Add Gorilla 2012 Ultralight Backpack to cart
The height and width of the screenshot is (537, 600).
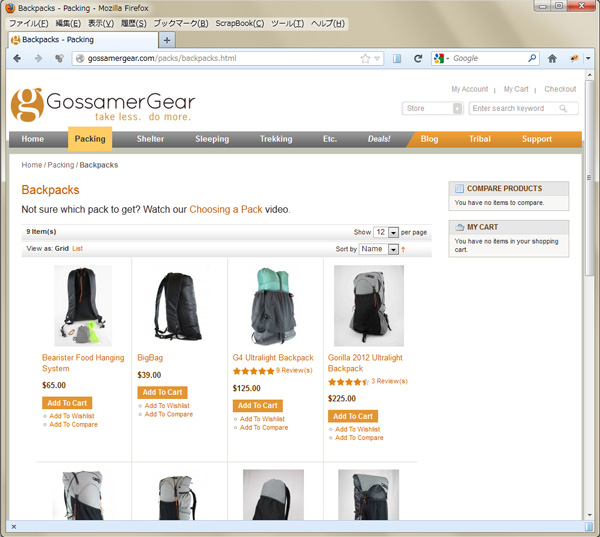pyautogui.click(x=353, y=416)
